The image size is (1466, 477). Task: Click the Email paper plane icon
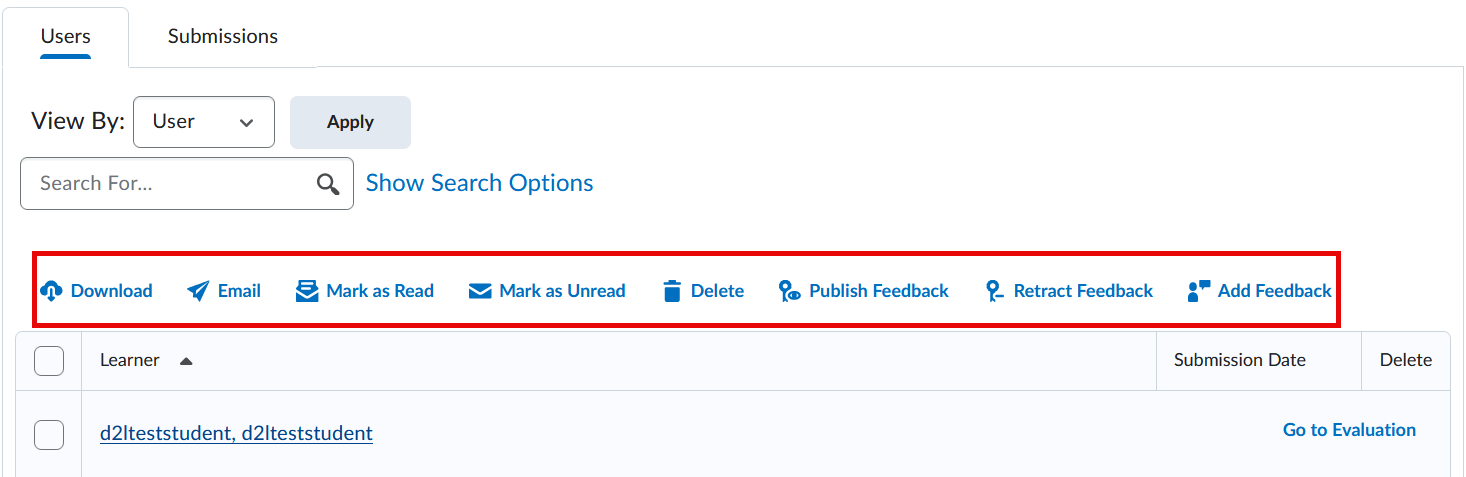click(x=198, y=291)
